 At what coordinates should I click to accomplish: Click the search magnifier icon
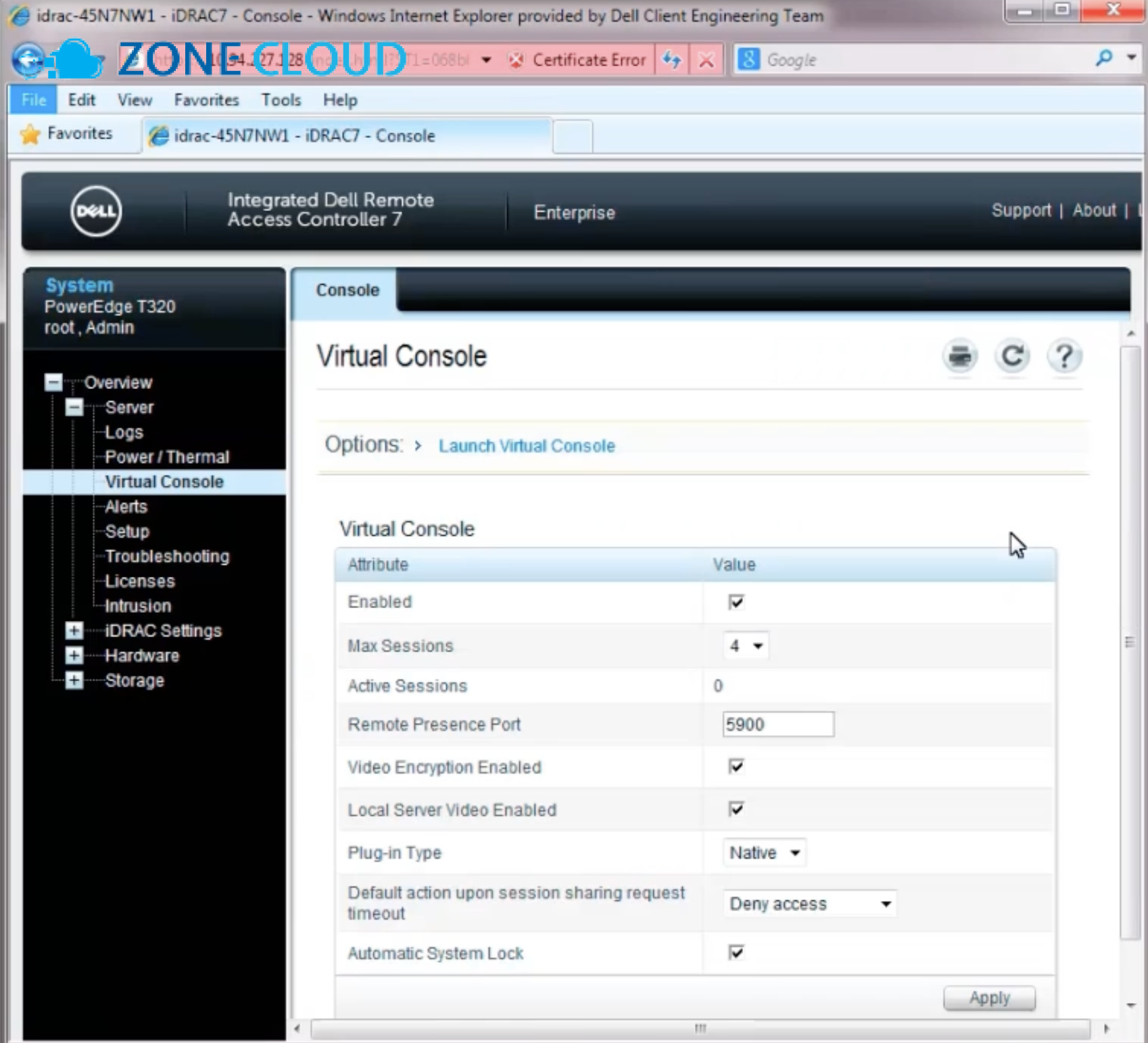1104,59
